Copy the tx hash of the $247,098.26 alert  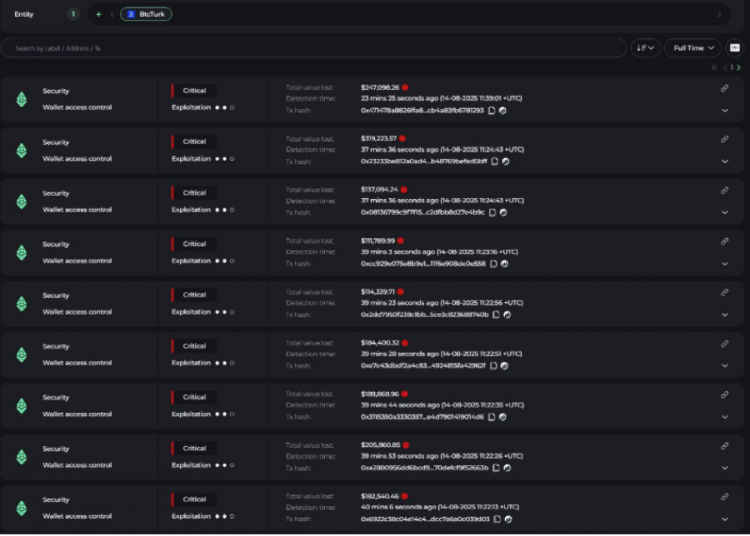[x=492, y=110]
